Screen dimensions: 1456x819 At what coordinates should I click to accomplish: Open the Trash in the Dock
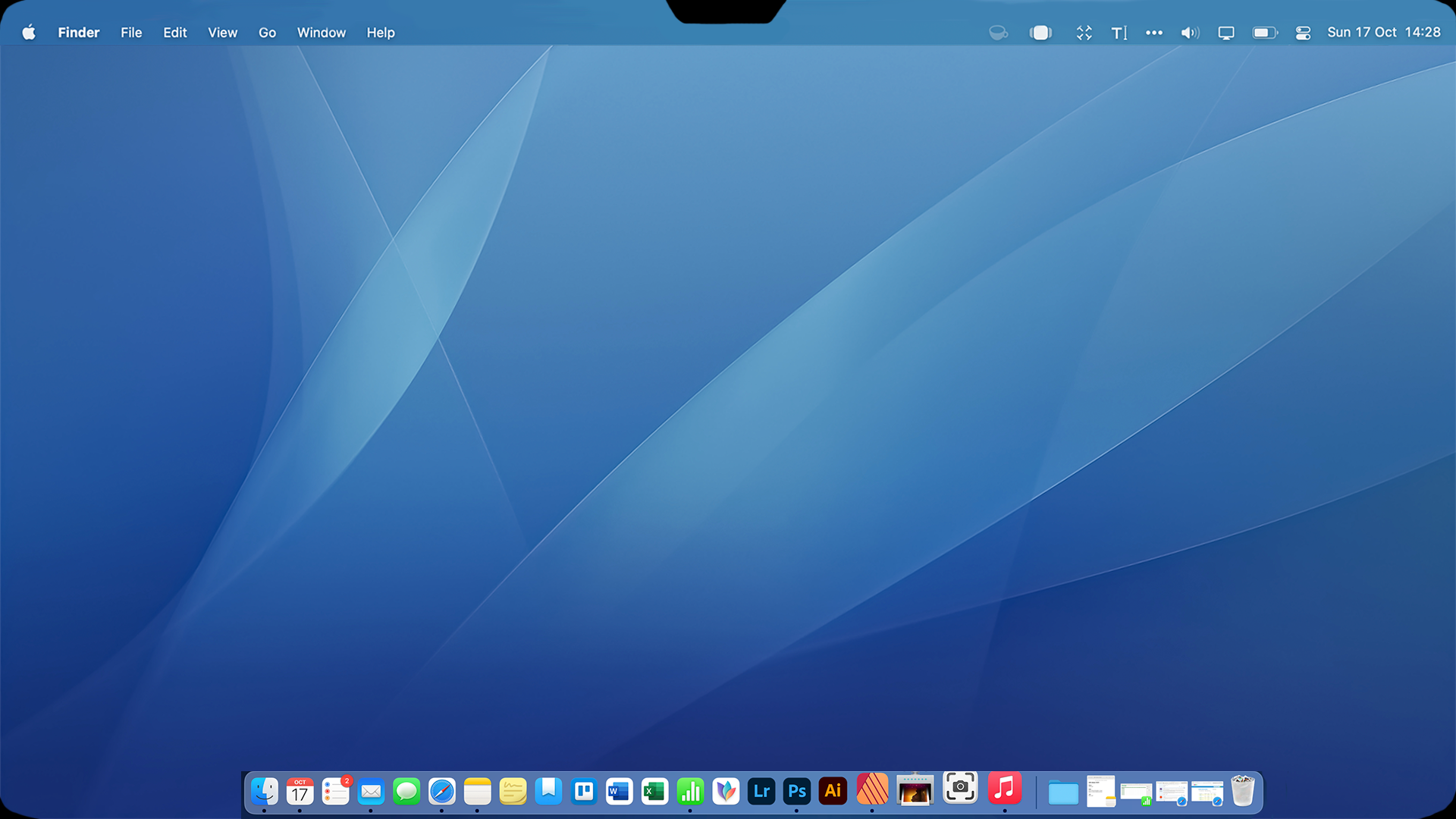[x=1242, y=791]
